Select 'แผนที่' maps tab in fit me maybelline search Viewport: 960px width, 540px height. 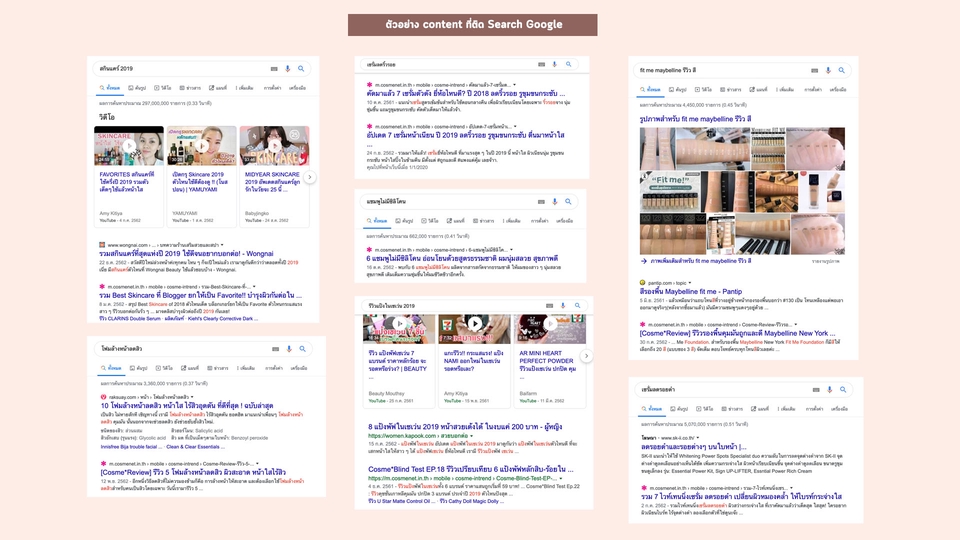coord(758,89)
